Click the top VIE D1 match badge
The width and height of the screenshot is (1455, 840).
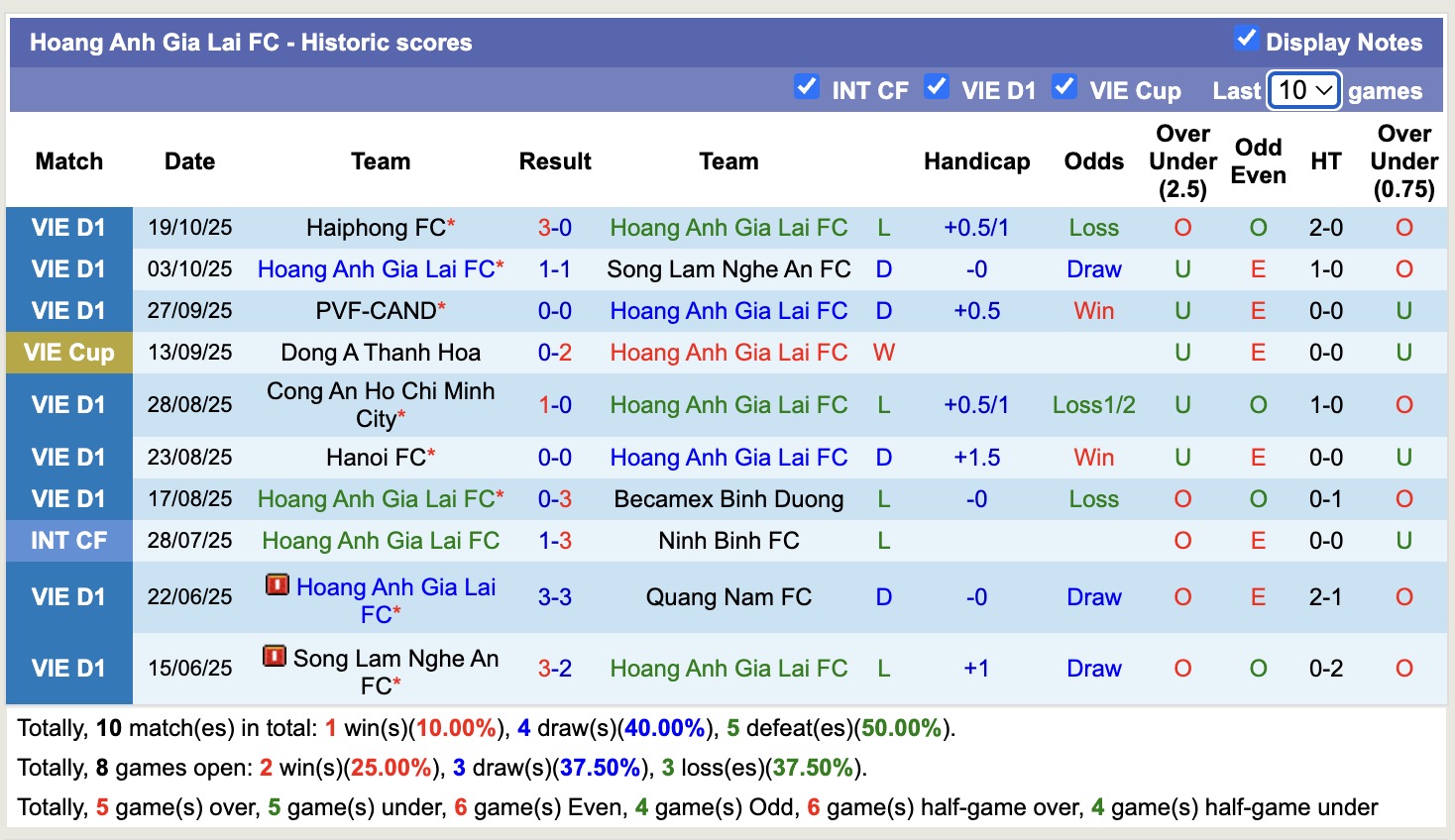tap(68, 227)
